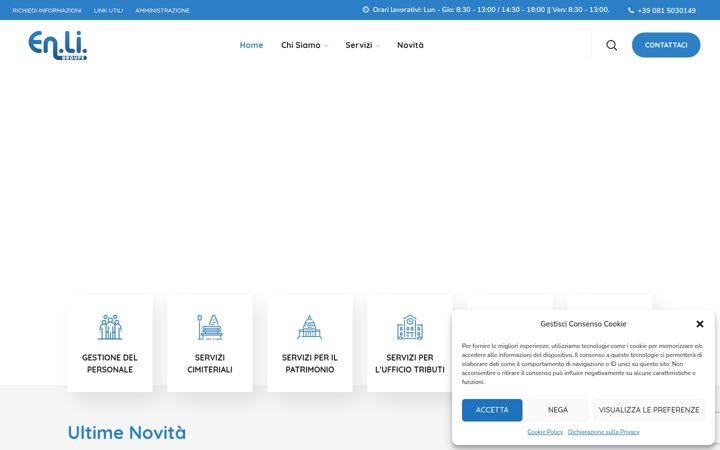Open the Servizi menu
The height and width of the screenshot is (450, 720).
pos(359,45)
